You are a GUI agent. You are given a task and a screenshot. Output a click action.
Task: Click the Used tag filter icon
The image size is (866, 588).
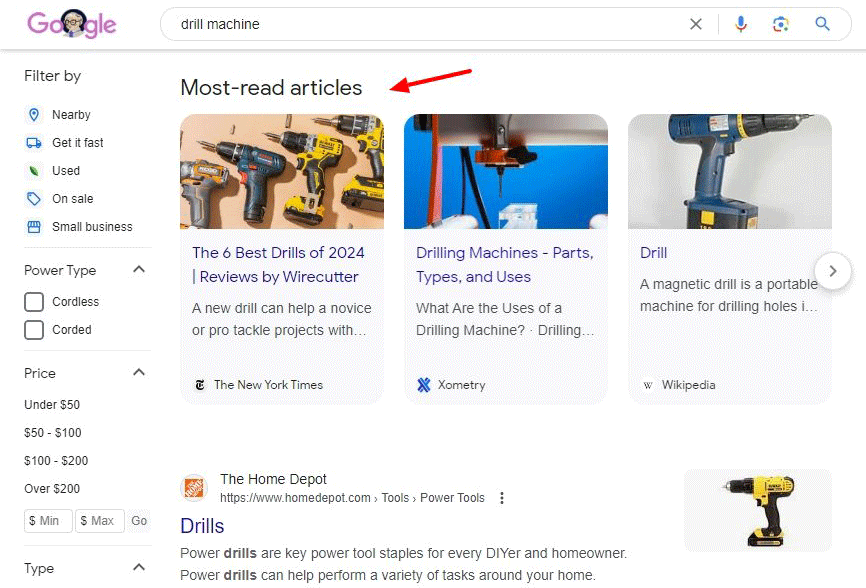35,170
